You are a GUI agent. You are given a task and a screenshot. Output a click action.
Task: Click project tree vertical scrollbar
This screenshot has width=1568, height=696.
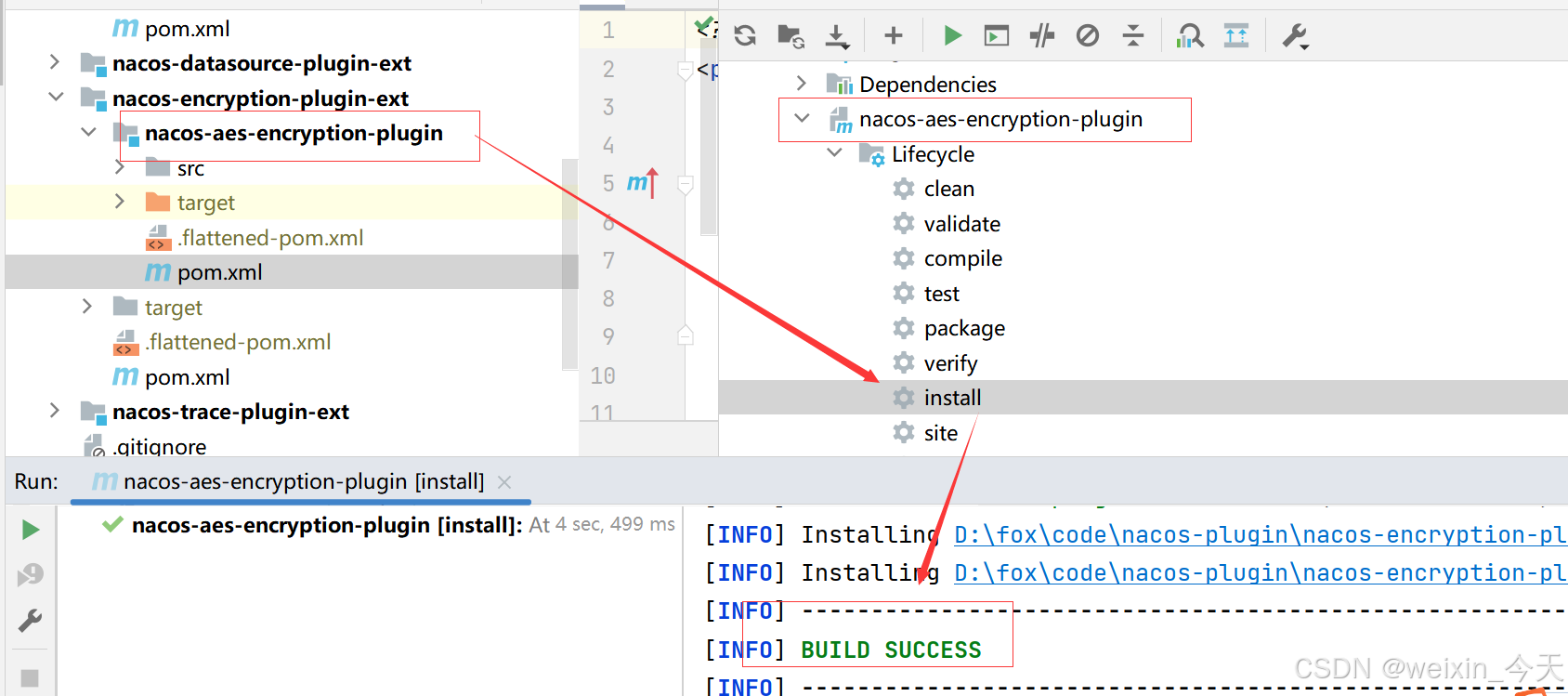[569, 264]
